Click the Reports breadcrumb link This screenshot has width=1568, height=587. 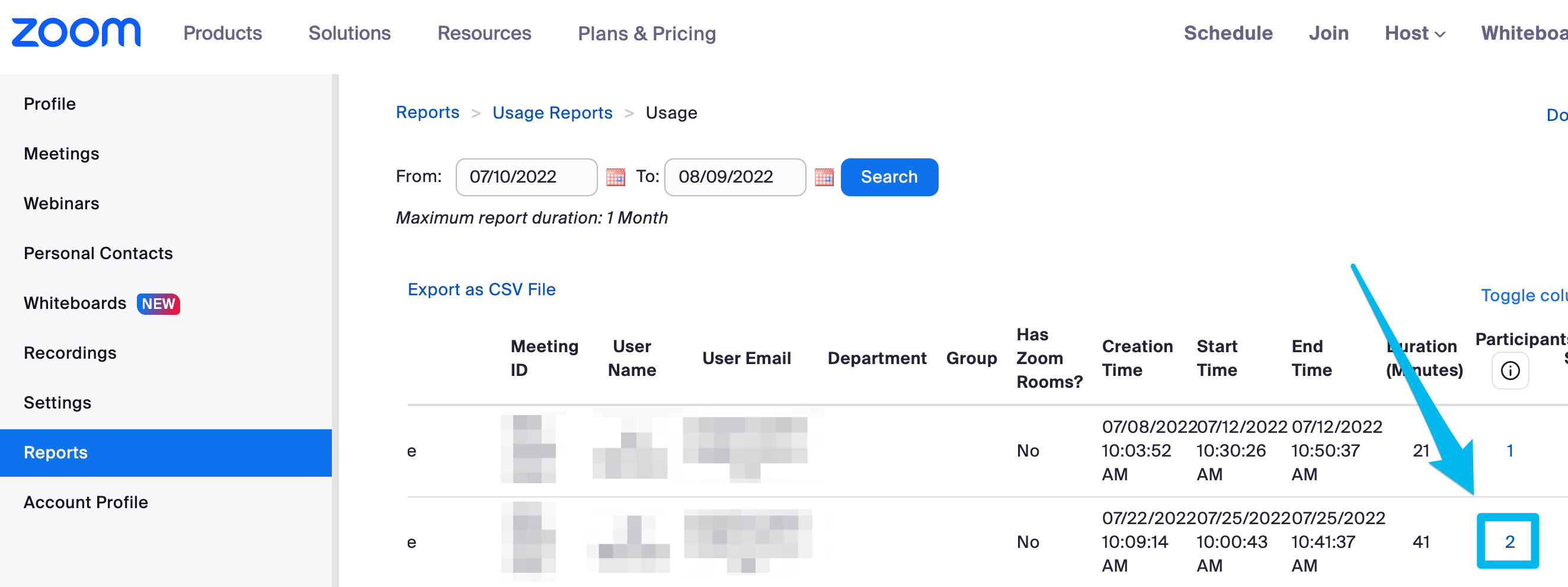coord(427,113)
